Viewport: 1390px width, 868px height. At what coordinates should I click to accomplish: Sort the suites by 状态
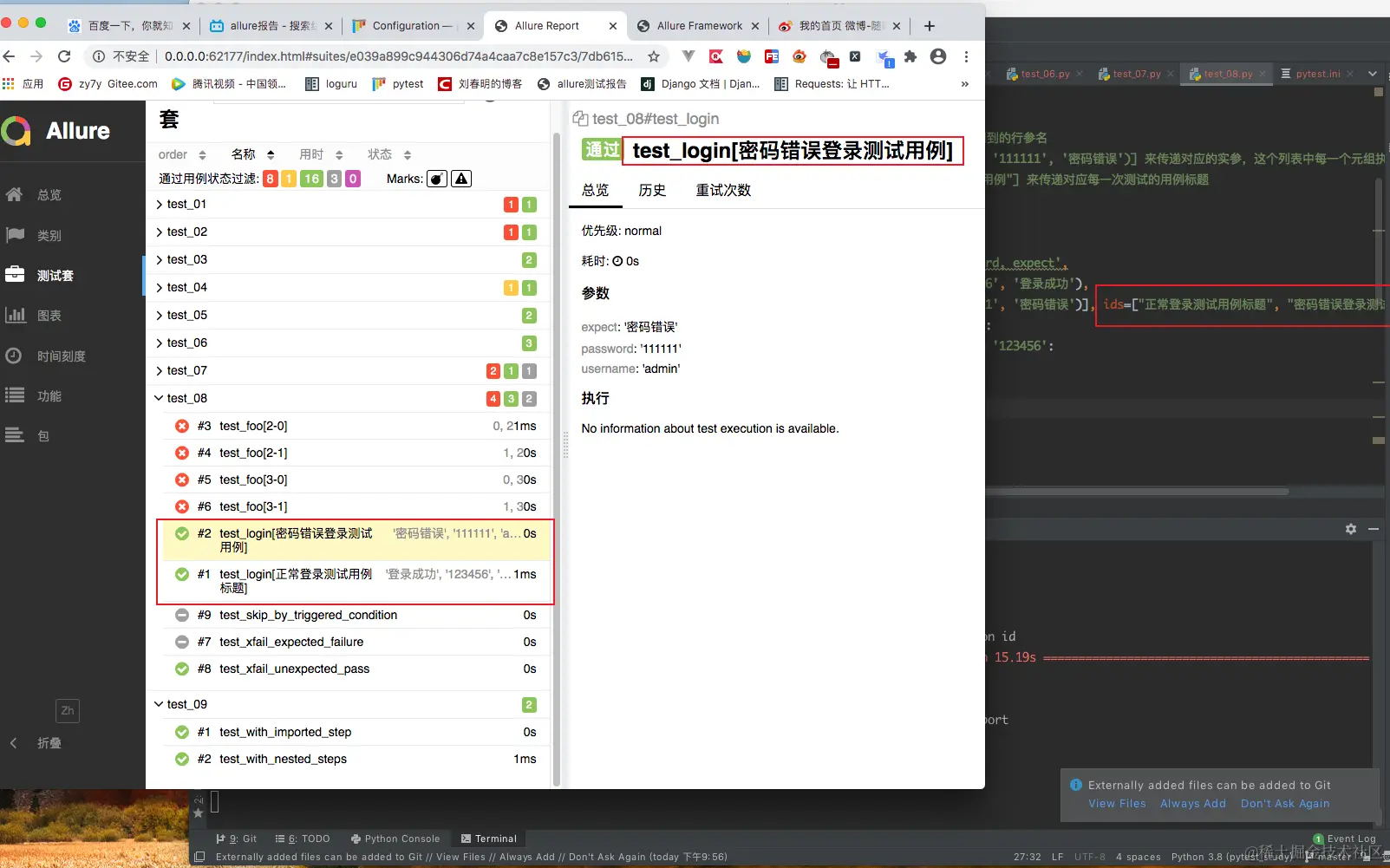[x=389, y=154]
